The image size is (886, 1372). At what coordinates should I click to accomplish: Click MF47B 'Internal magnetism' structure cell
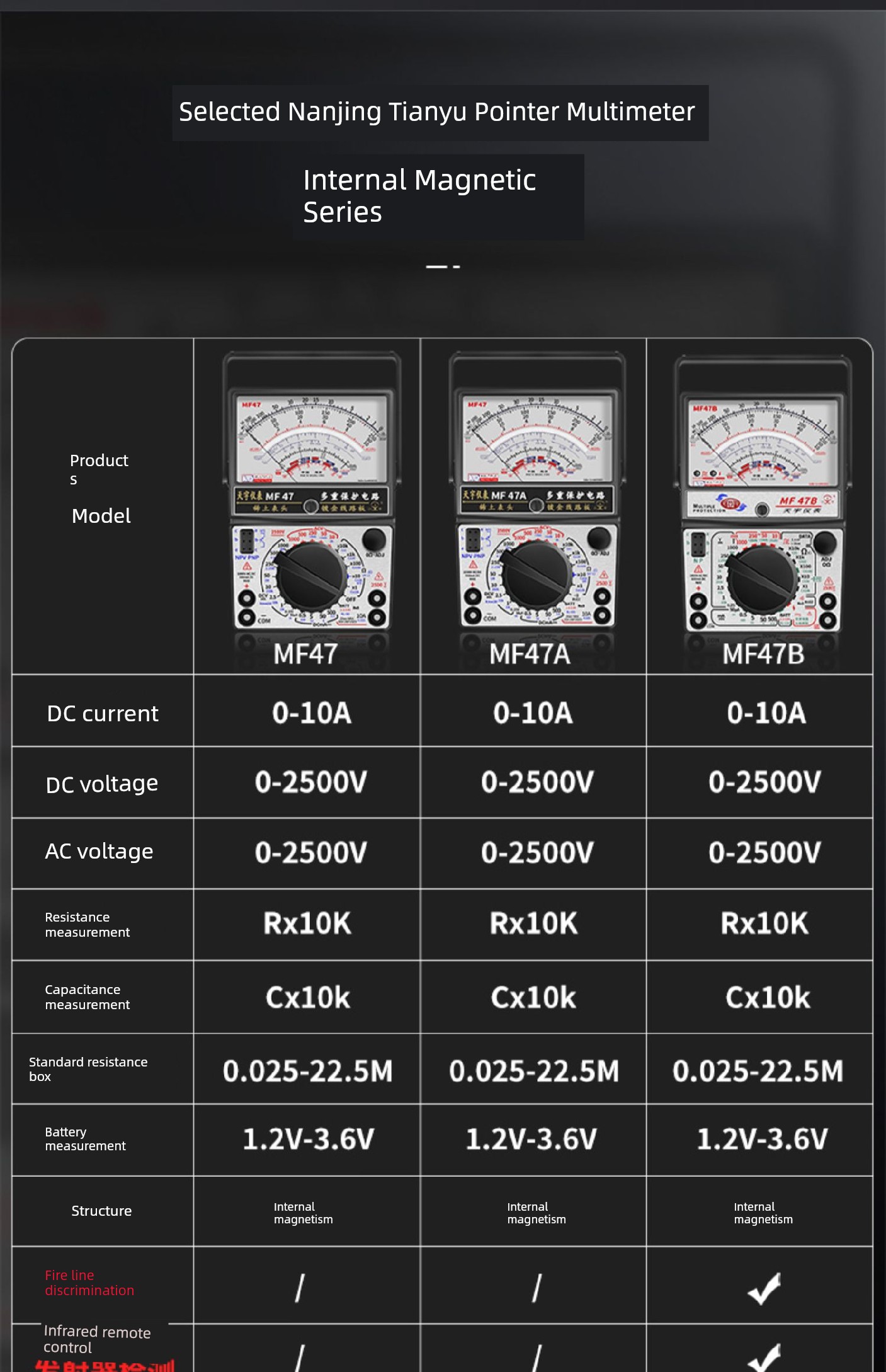point(763,1213)
